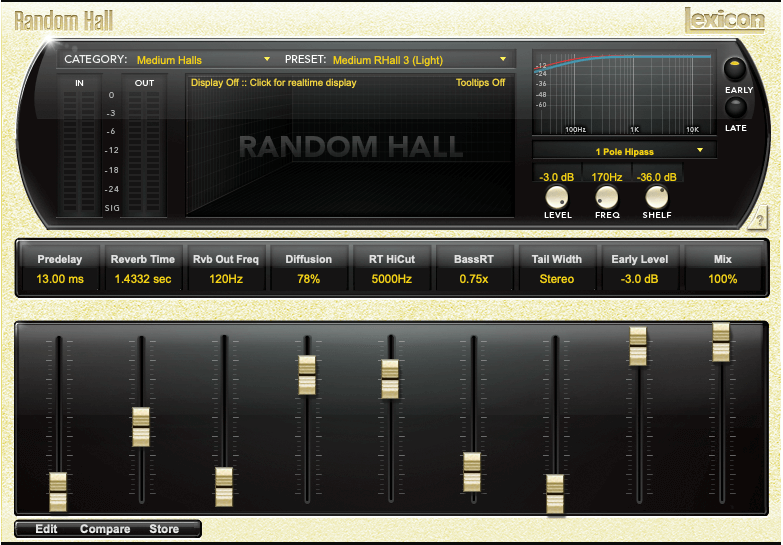The height and width of the screenshot is (545, 783).
Task: Click the EQ frequency response graph
Action: pyautogui.click(x=624, y=92)
